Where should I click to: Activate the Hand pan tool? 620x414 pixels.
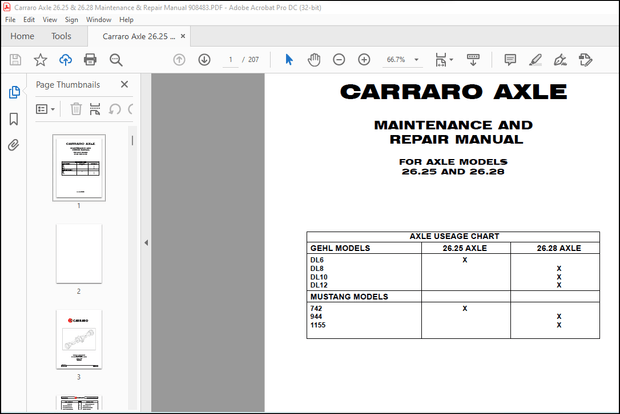[314, 60]
